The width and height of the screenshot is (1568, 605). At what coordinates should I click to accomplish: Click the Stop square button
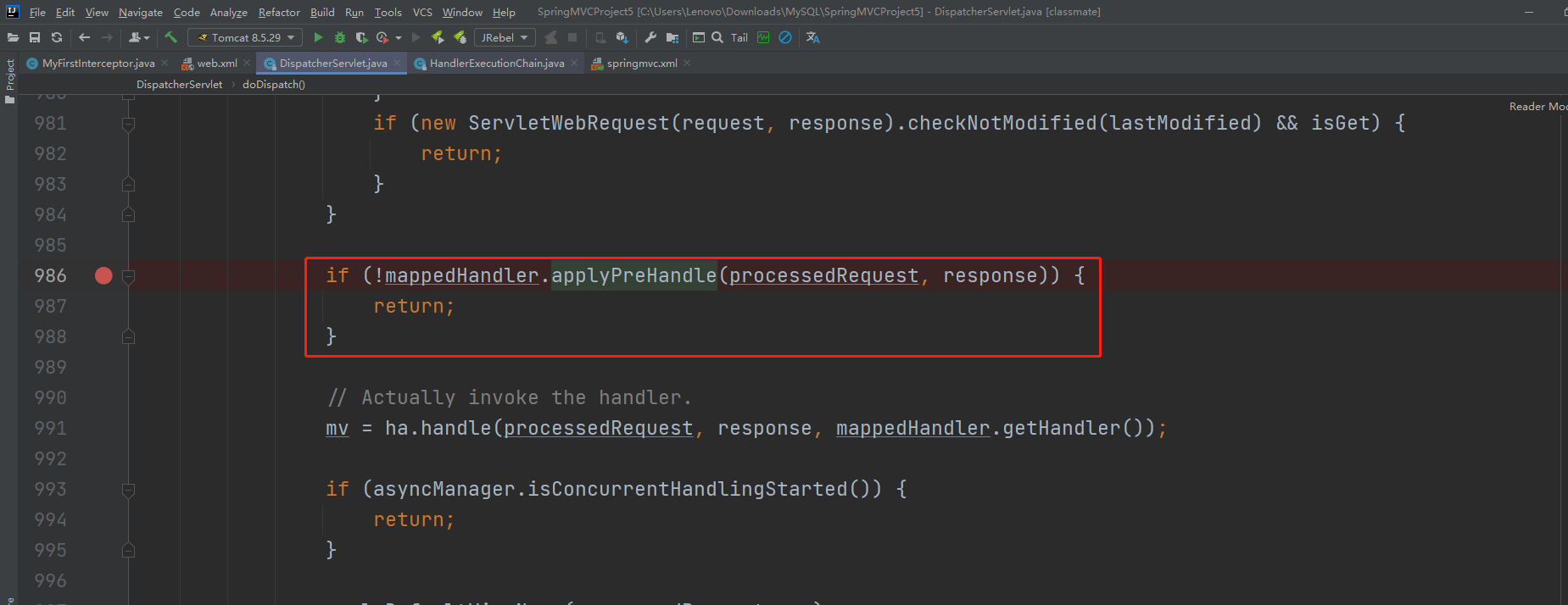pyautogui.click(x=572, y=37)
